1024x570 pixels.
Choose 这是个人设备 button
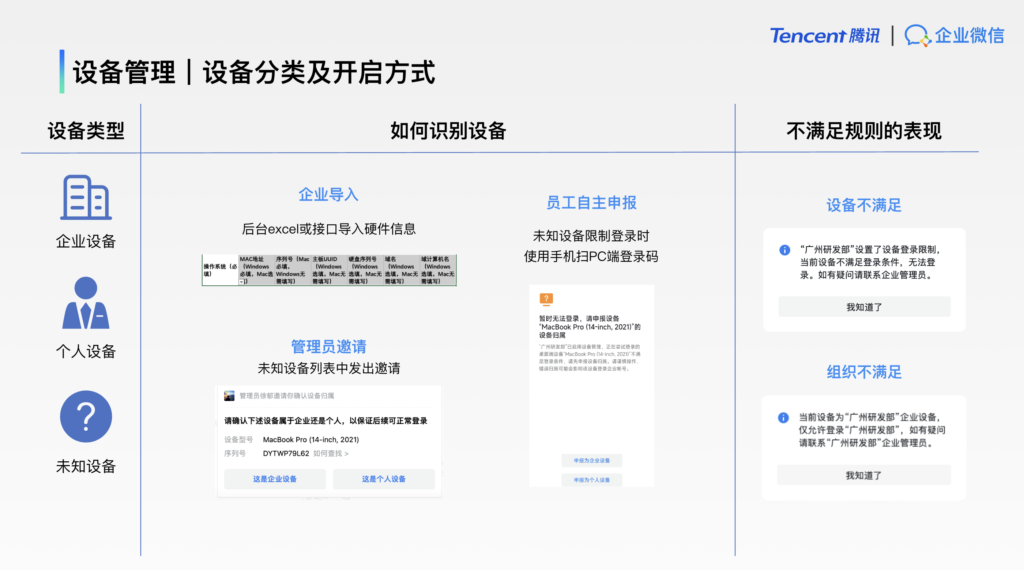(x=383, y=479)
